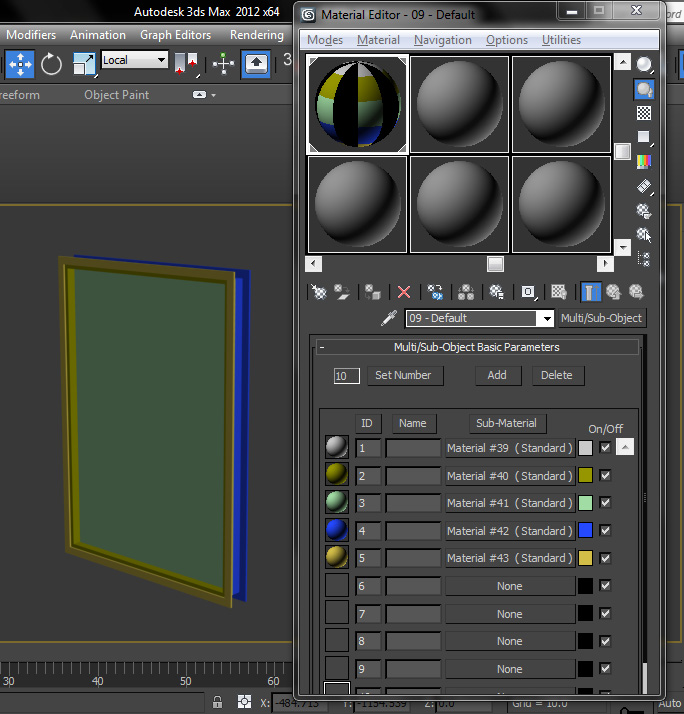Select the Move transform tool
This screenshot has width=684, height=714.
(x=20, y=64)
